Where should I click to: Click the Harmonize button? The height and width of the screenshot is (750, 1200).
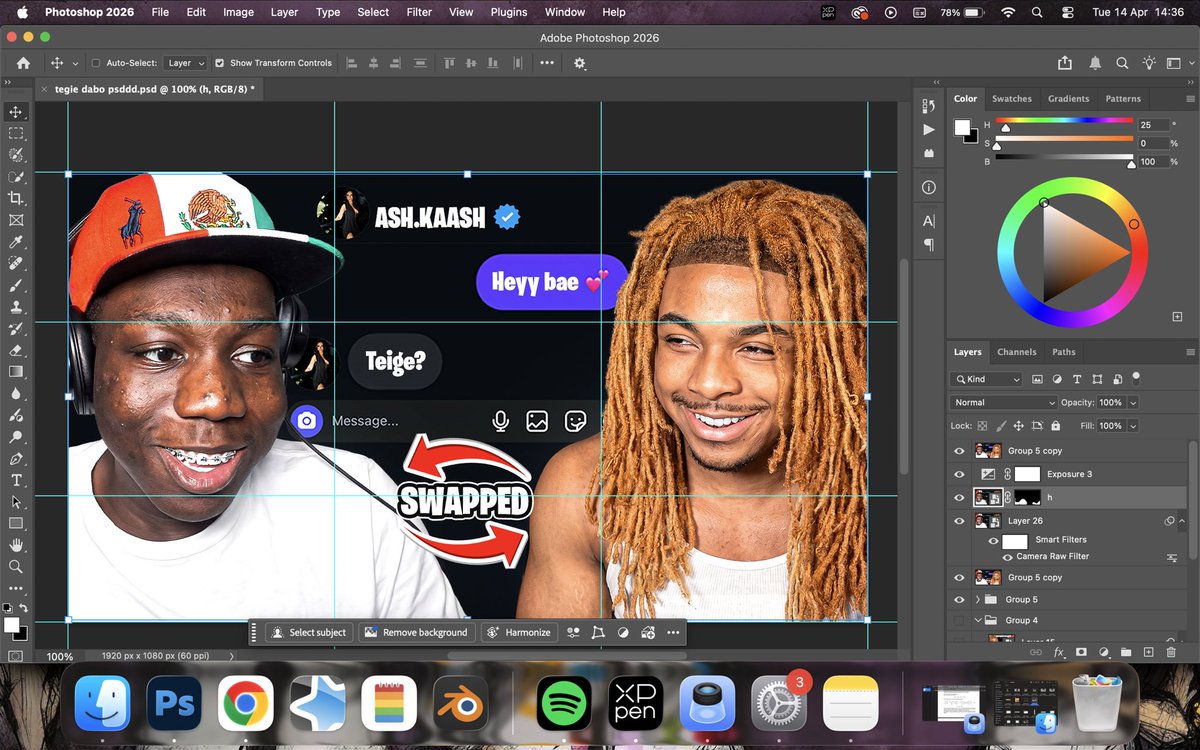519,632
